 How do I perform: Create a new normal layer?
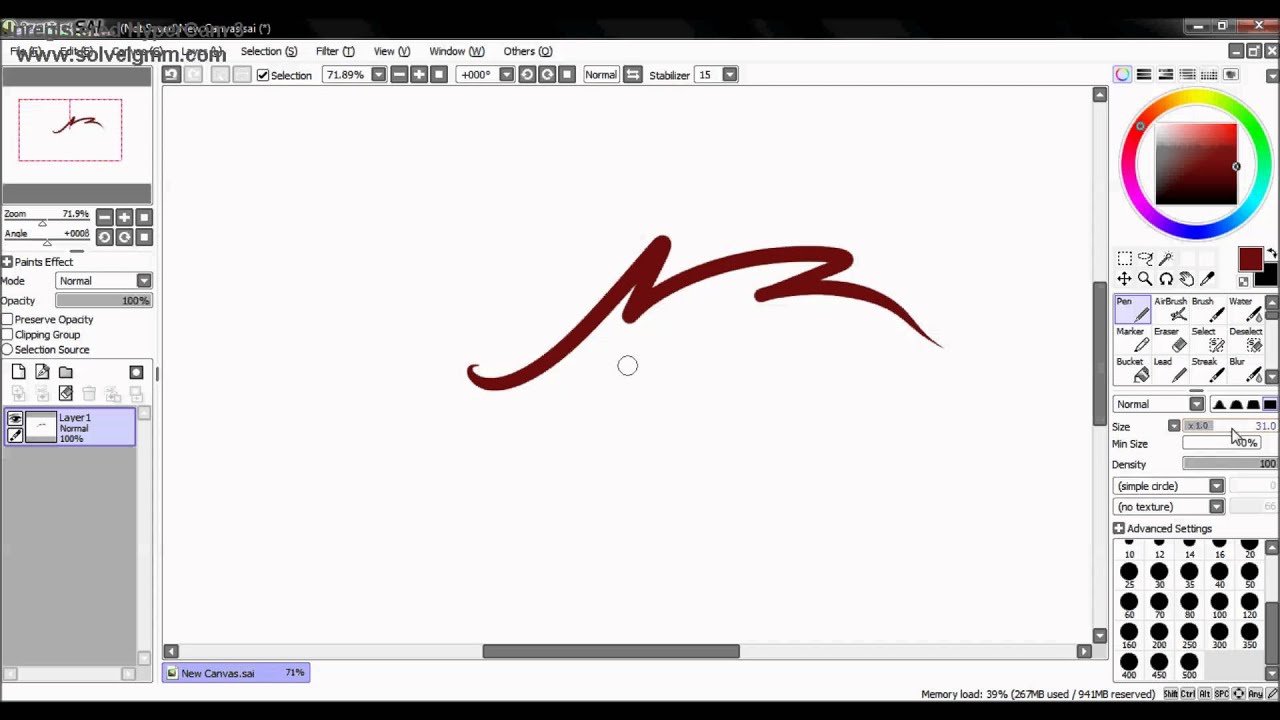pos(18,372)
